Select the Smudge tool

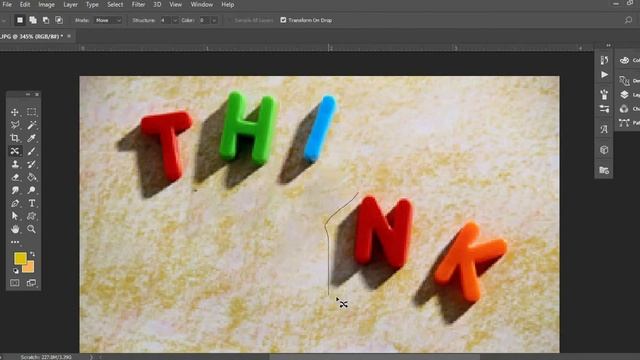tap(15, 190)
